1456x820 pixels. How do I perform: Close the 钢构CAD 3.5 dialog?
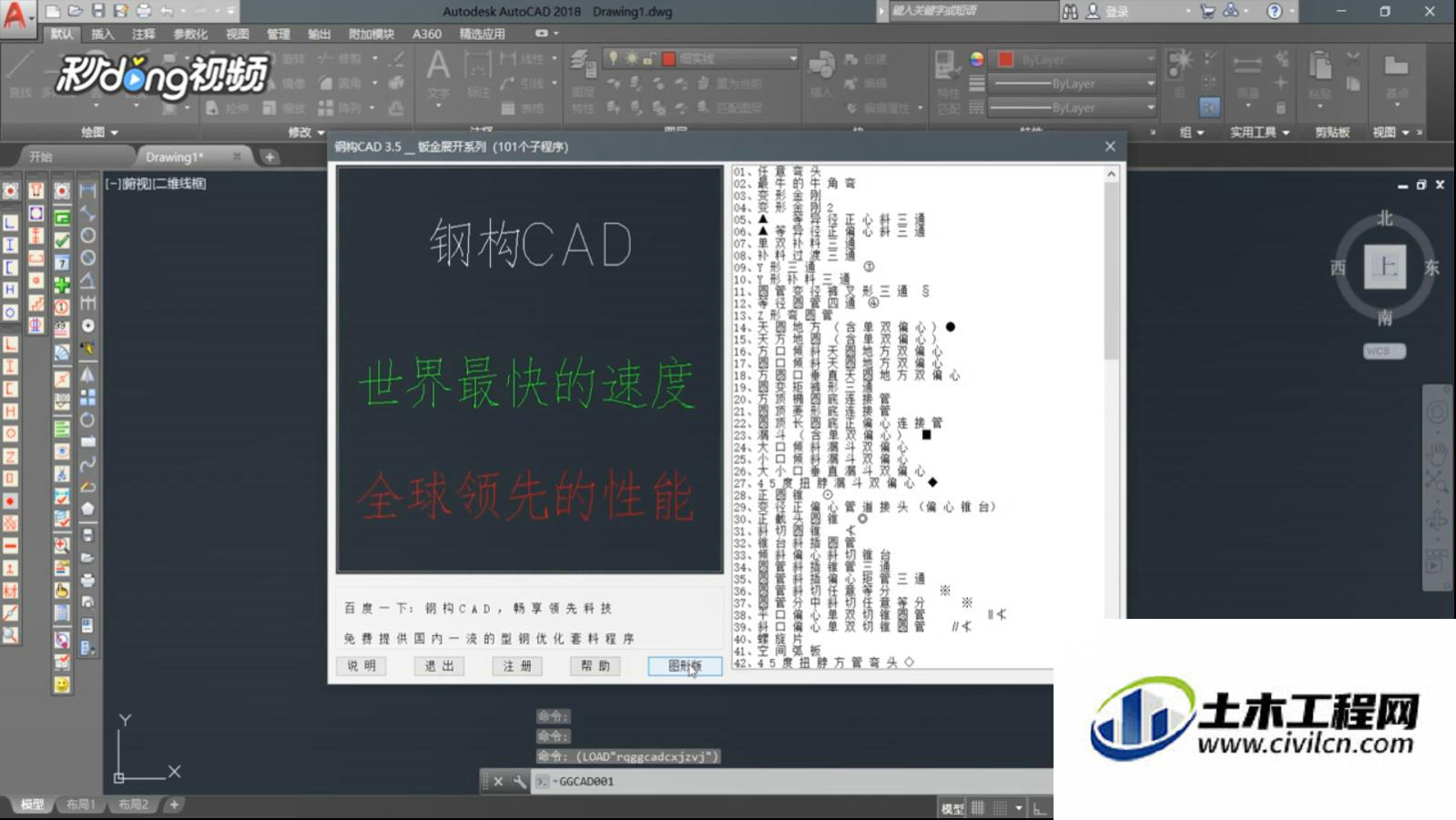click(1109, 146)
